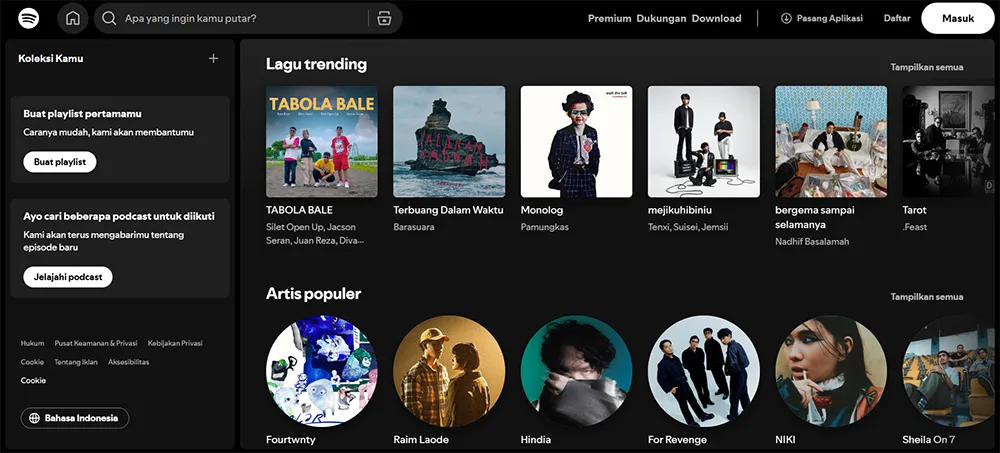Open the For Revenge artist picture
Screen dimensions: 1000x453
click(x=703, y=371)
